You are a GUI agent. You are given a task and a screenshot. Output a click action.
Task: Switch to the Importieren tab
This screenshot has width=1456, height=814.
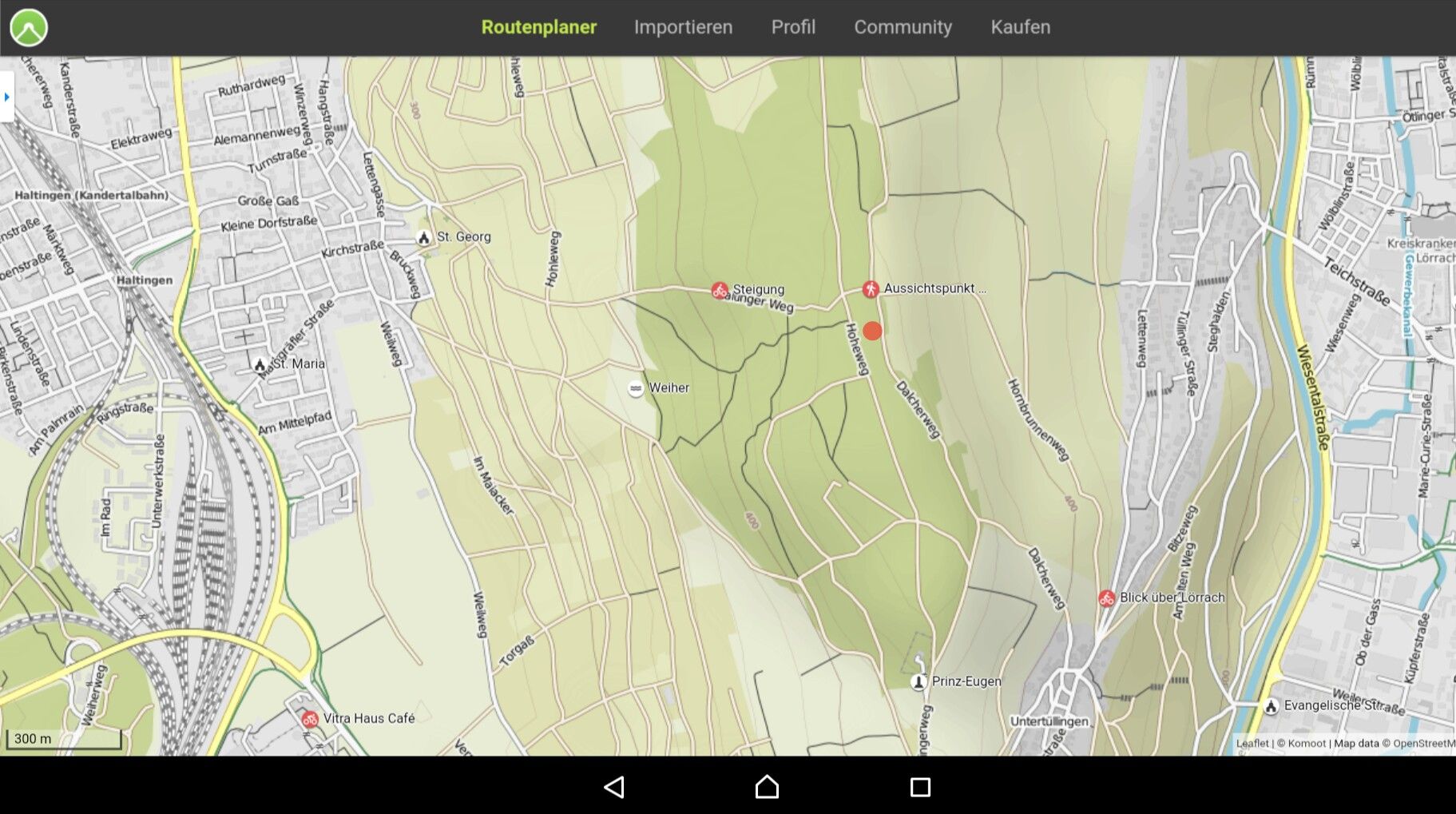pos(683,27)
